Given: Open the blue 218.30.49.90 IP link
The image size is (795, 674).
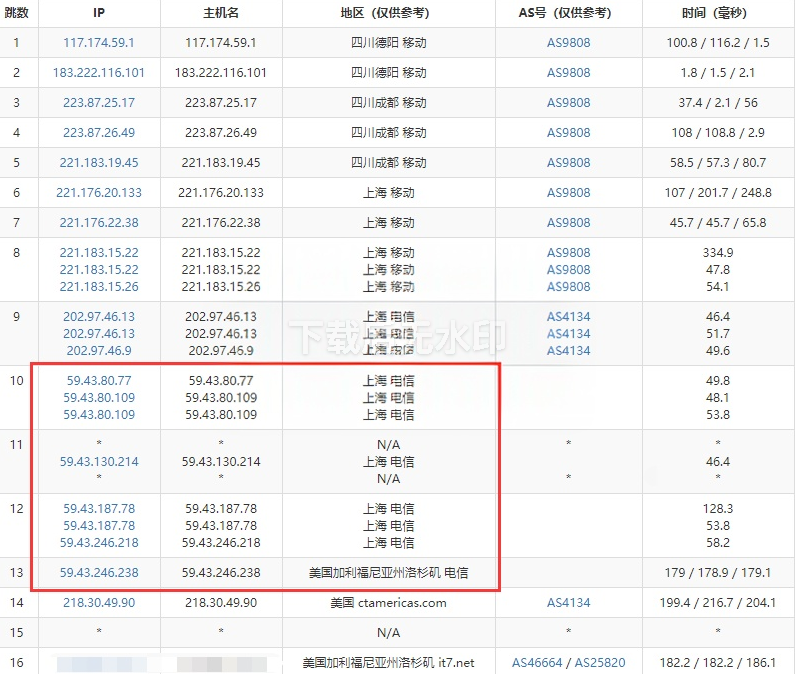Looking at the screenshot, I should 98,603.
